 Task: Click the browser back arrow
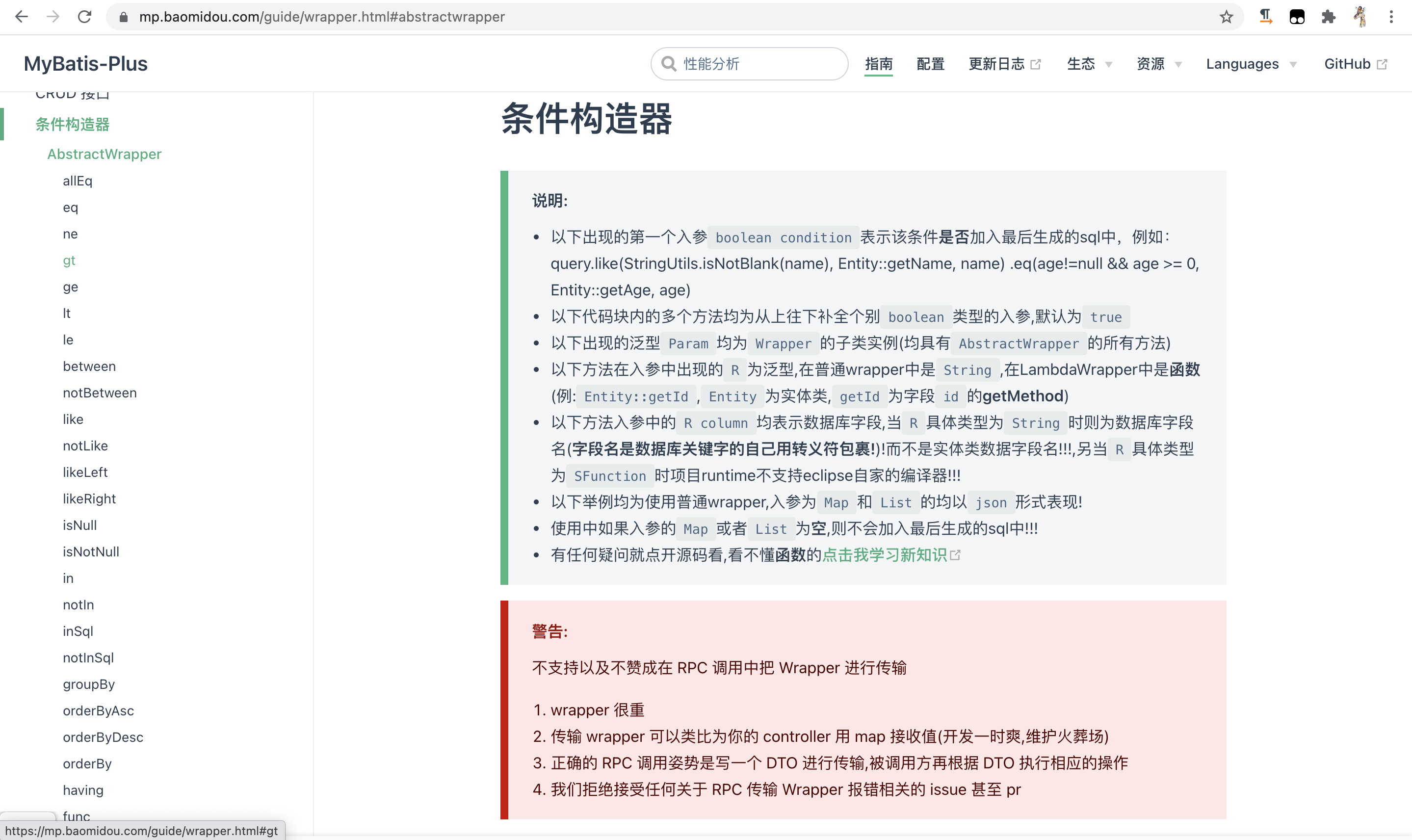(x=22, y=16)
